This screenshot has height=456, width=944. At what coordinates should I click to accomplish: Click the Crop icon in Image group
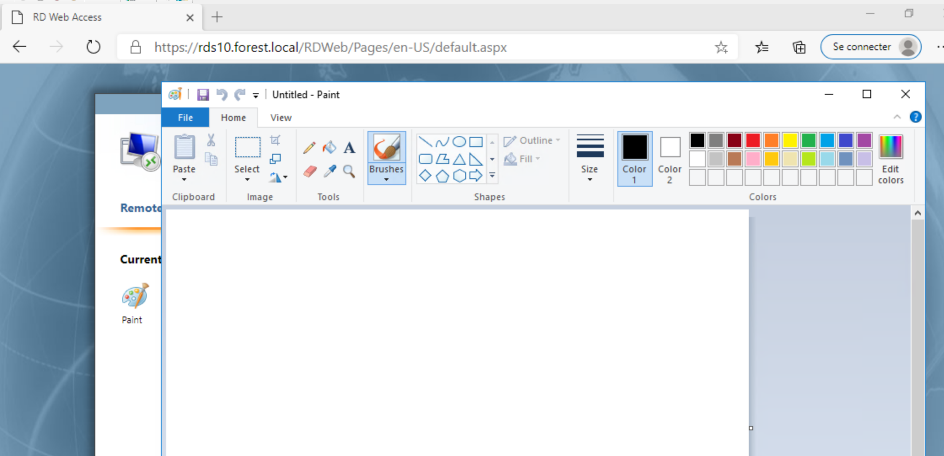point(275,140)
